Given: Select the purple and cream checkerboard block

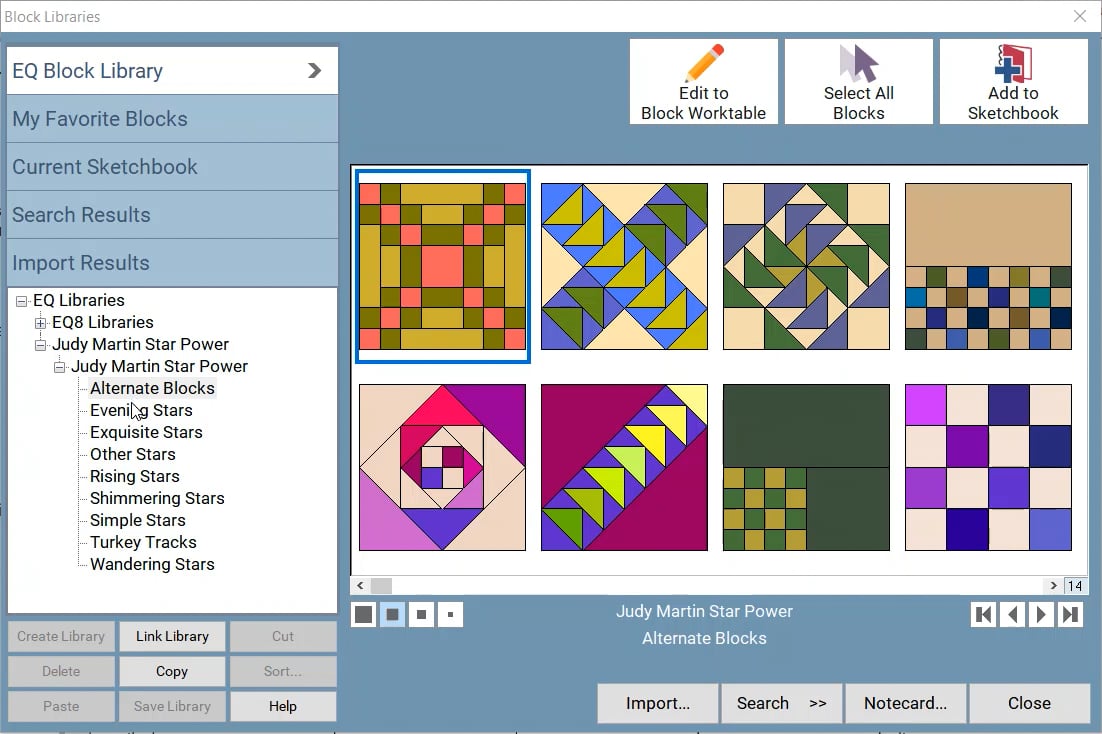Looking at the screenshot, I should (988, 468).
